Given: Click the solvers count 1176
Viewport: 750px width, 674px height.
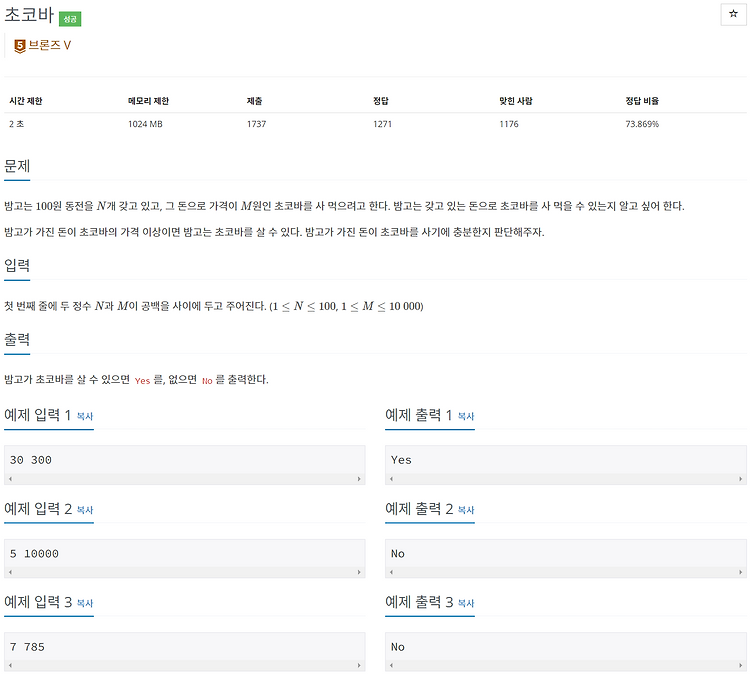Looking at the screenshot, I should [x=508, y=124].
